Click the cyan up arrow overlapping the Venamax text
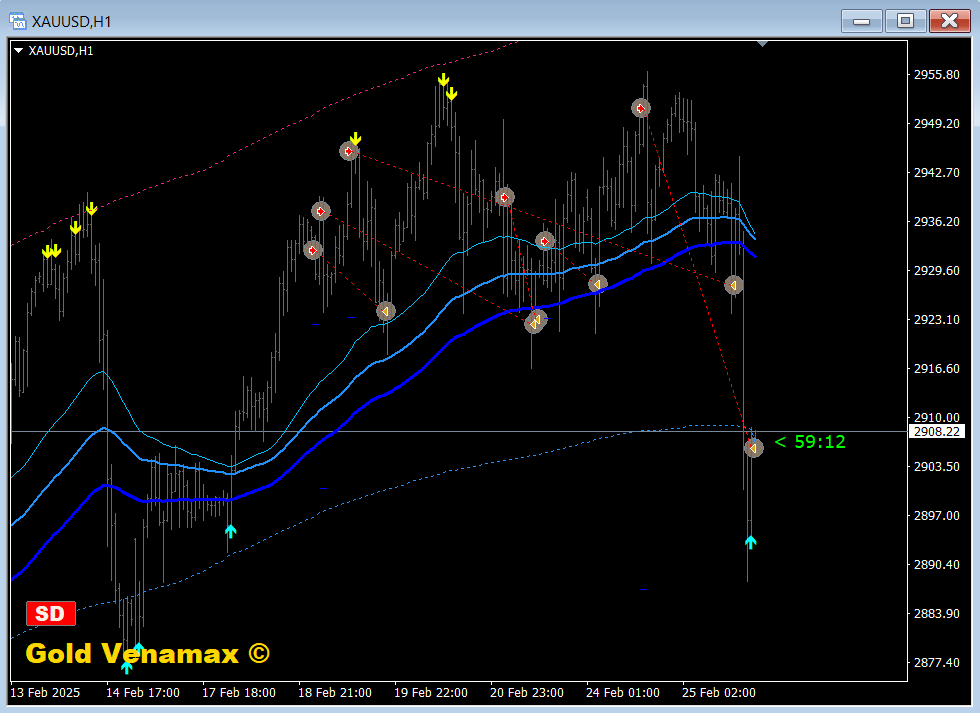This screenshot has width=980, height=713. coord(138,648)
